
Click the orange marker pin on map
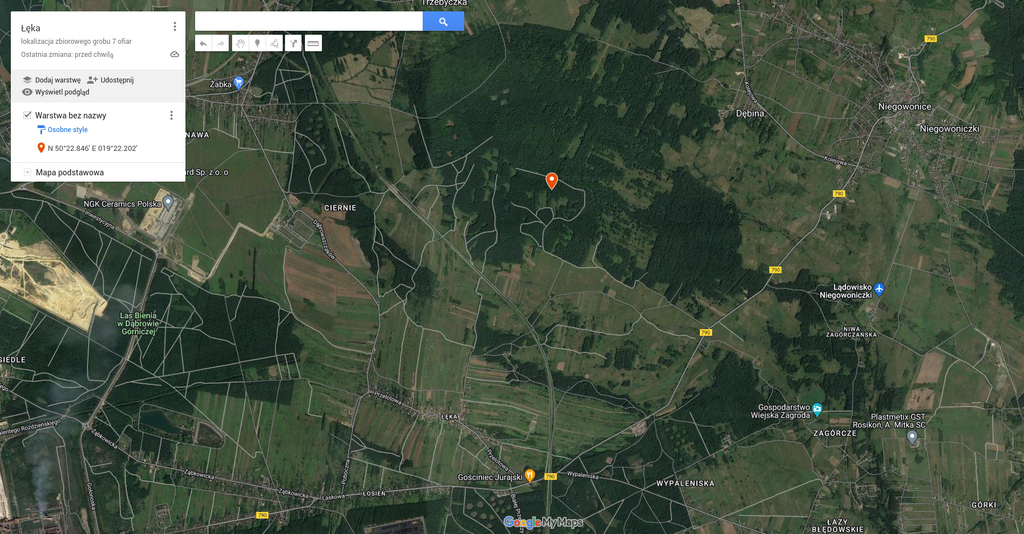pyautogui.click(x=552, y=181)
